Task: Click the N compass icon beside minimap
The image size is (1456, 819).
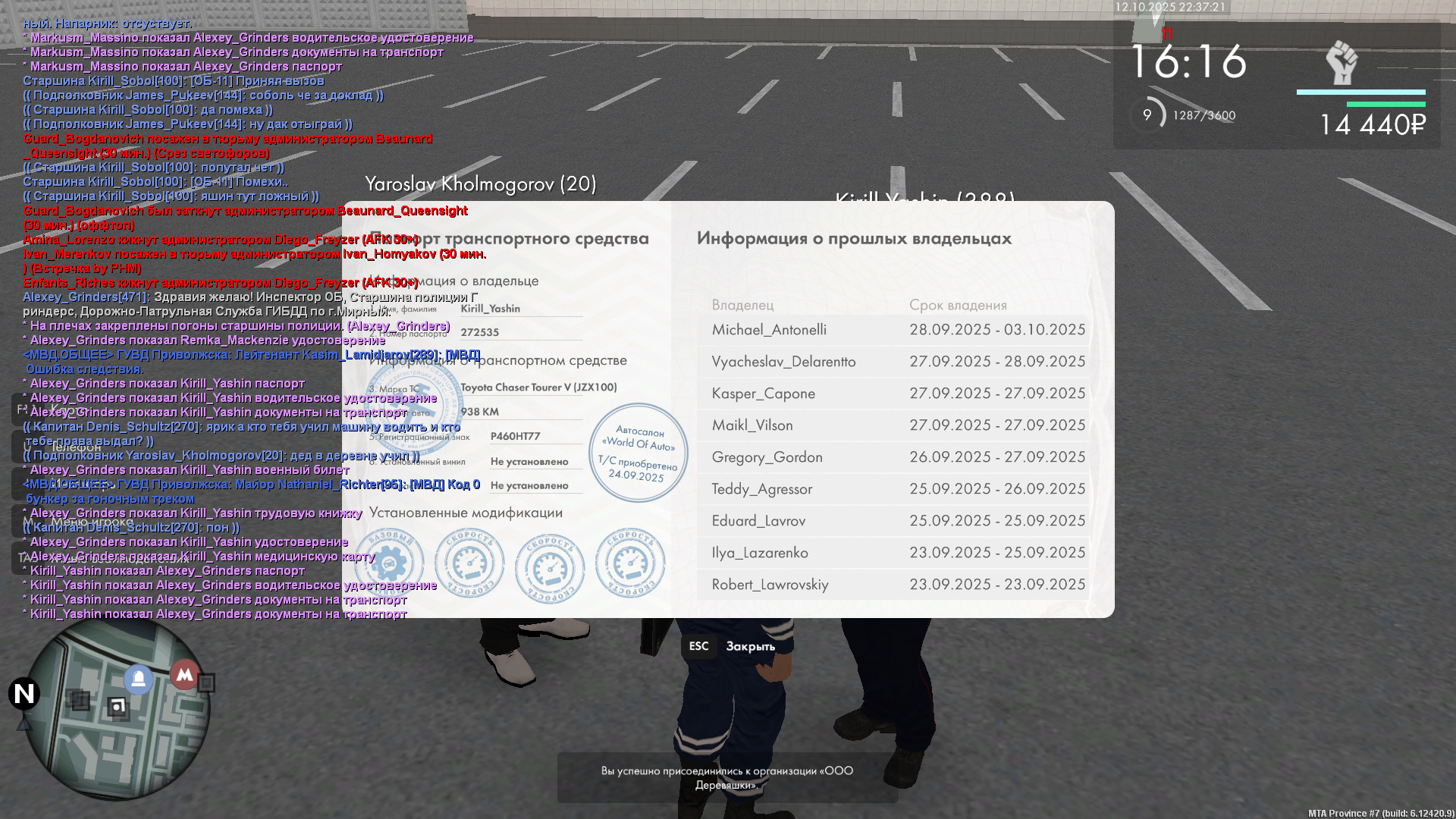Action: [x=24, y=693]
